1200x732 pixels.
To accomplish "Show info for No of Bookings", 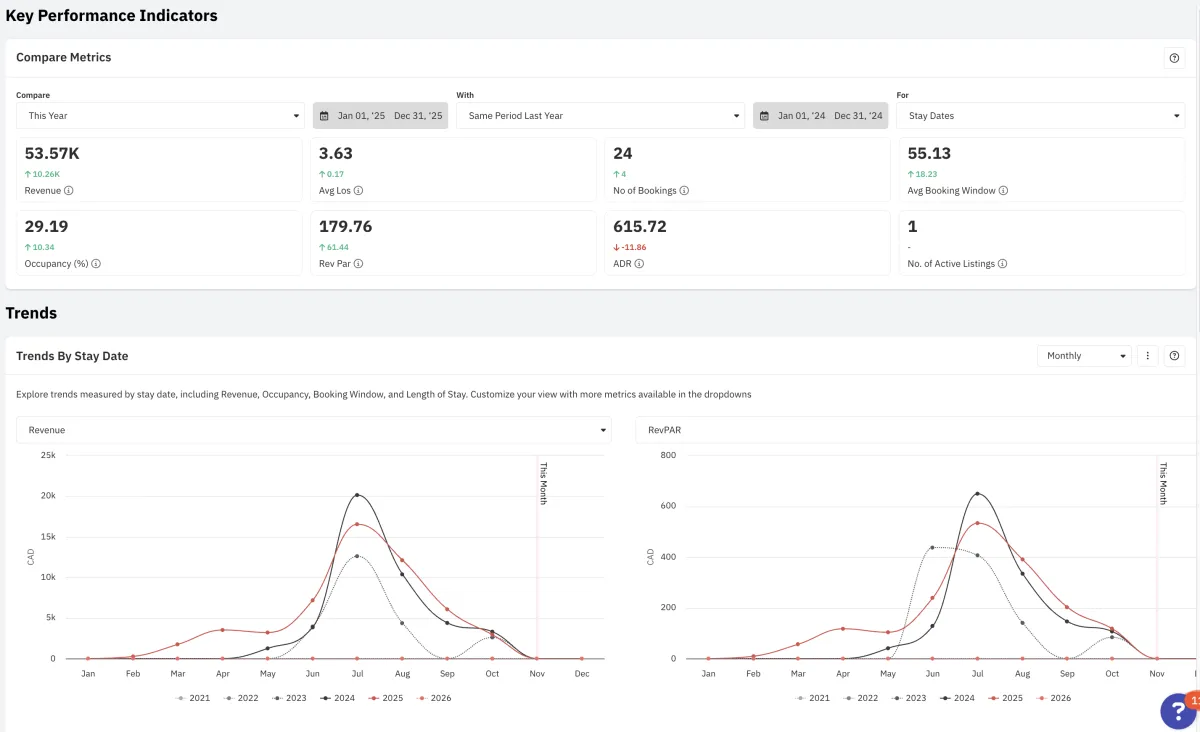I will tap(684, 191).
